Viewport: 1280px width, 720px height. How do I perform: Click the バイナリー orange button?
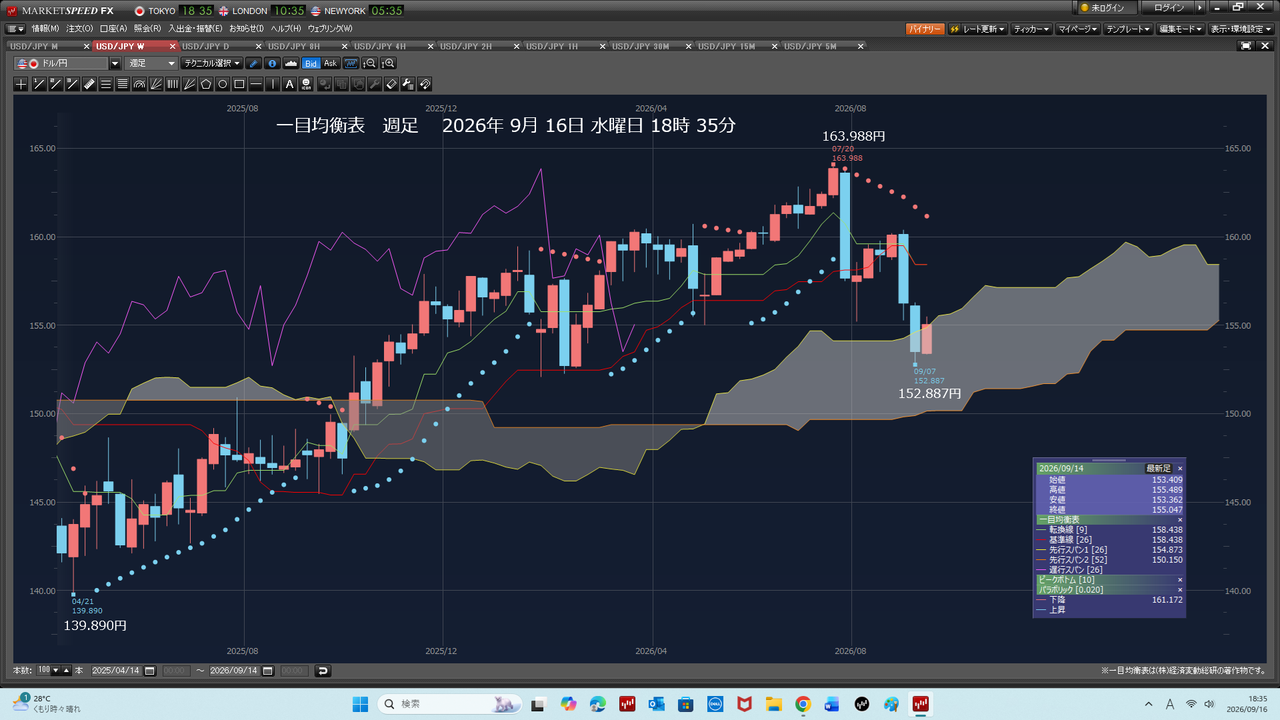[x=924, y=29]
